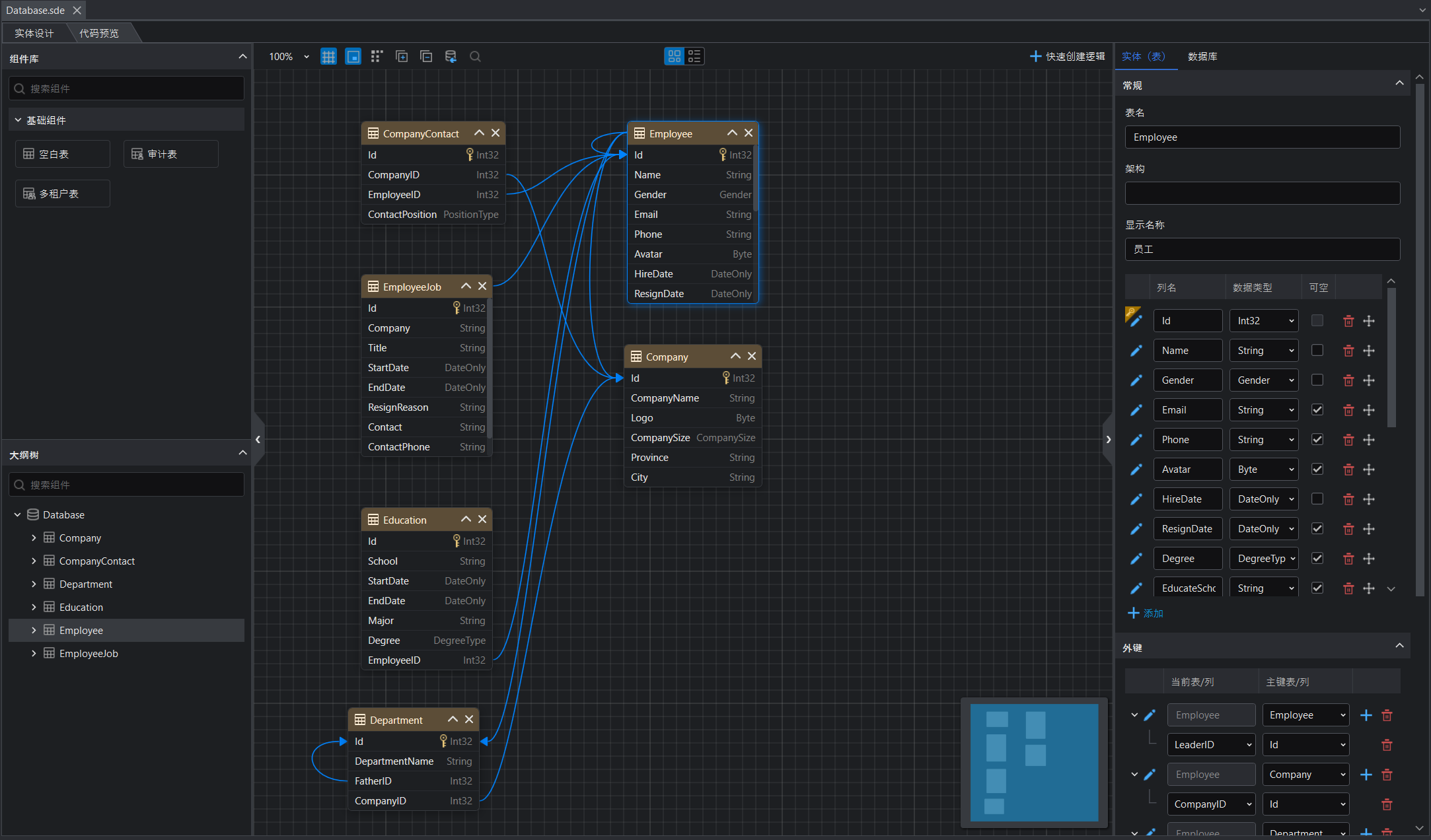Toggle the minimap overview icon in toolbar

(353, 57)
